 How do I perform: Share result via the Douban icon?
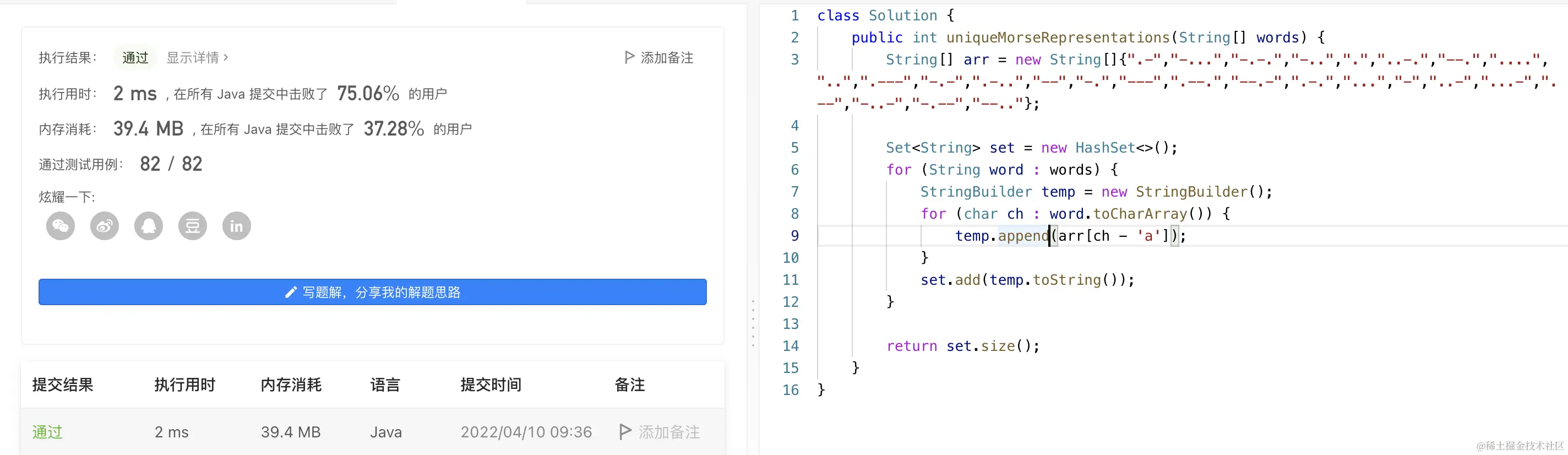pyautogui.click(x=192, y=226)
